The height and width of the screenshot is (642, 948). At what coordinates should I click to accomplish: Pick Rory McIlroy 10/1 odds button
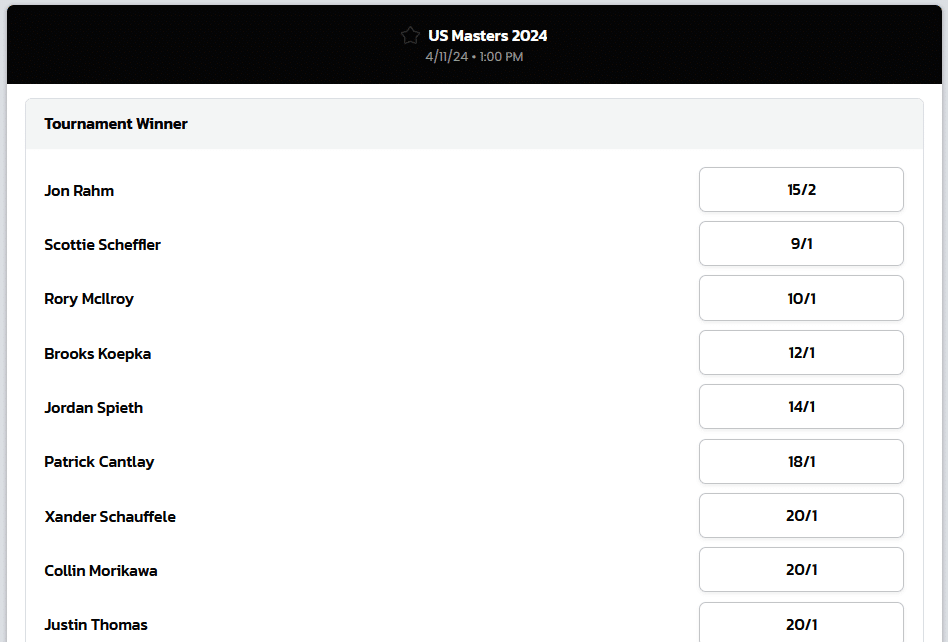click(801, 298)
